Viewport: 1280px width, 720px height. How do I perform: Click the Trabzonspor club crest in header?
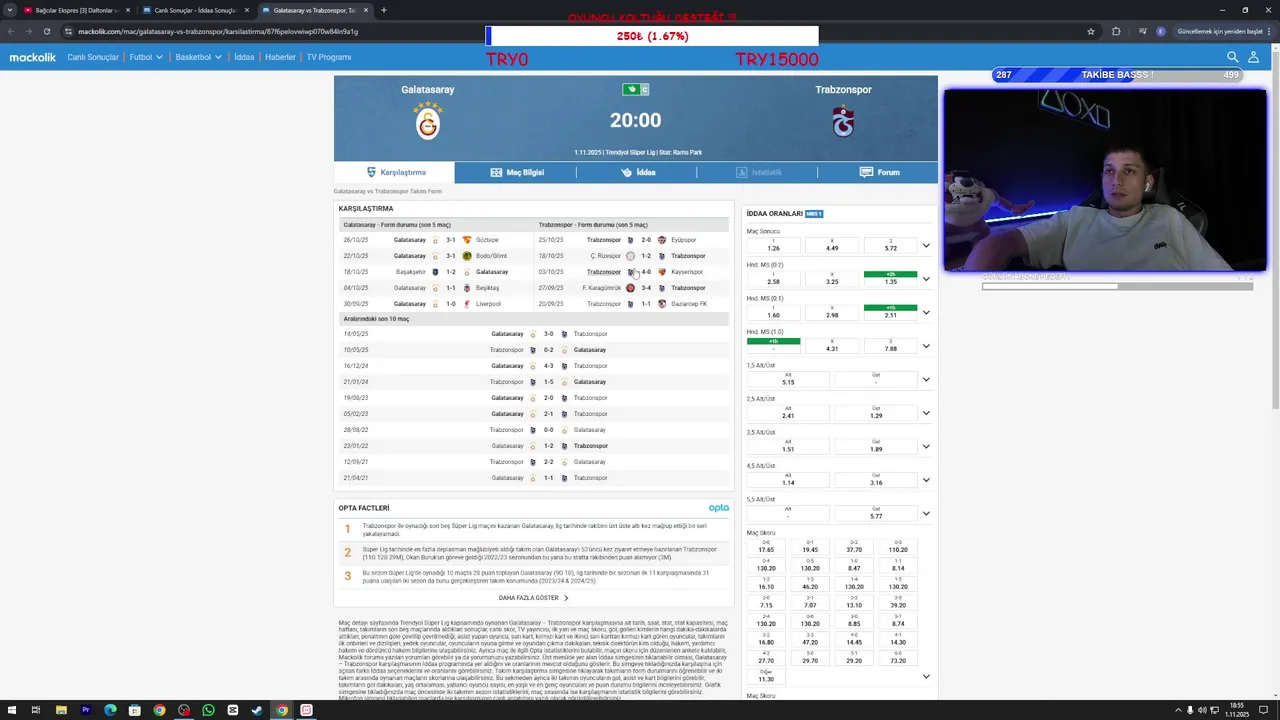(843, 121)
